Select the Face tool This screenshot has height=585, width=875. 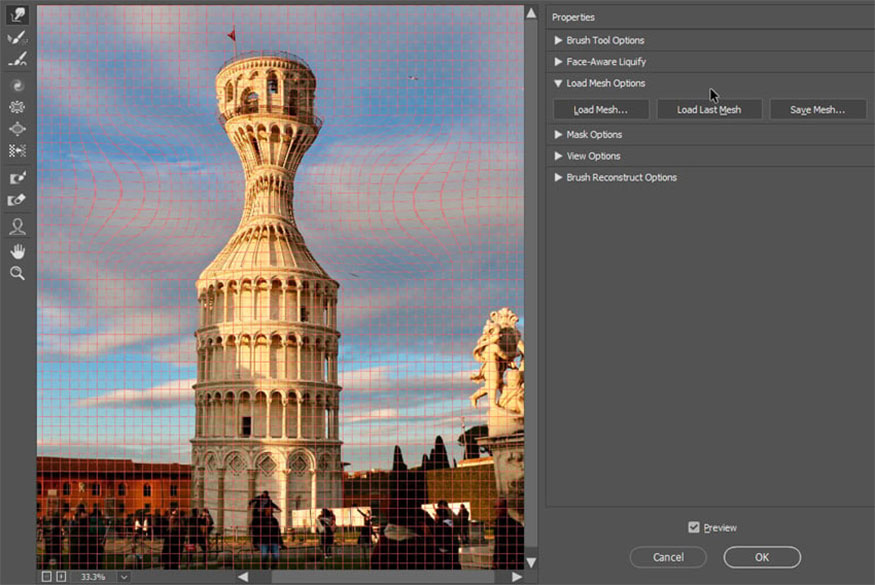coord(17,227)
